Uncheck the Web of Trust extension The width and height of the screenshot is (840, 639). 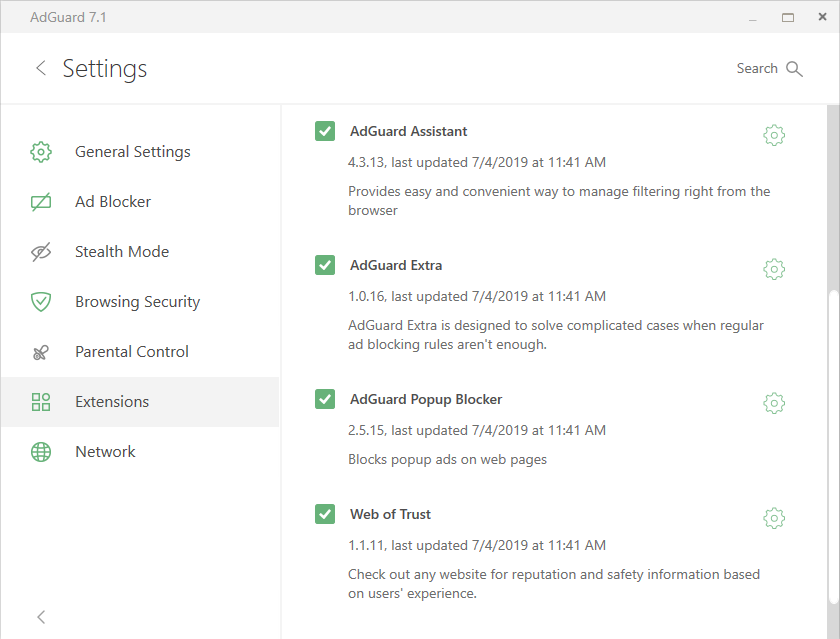[x=325, y=514]
